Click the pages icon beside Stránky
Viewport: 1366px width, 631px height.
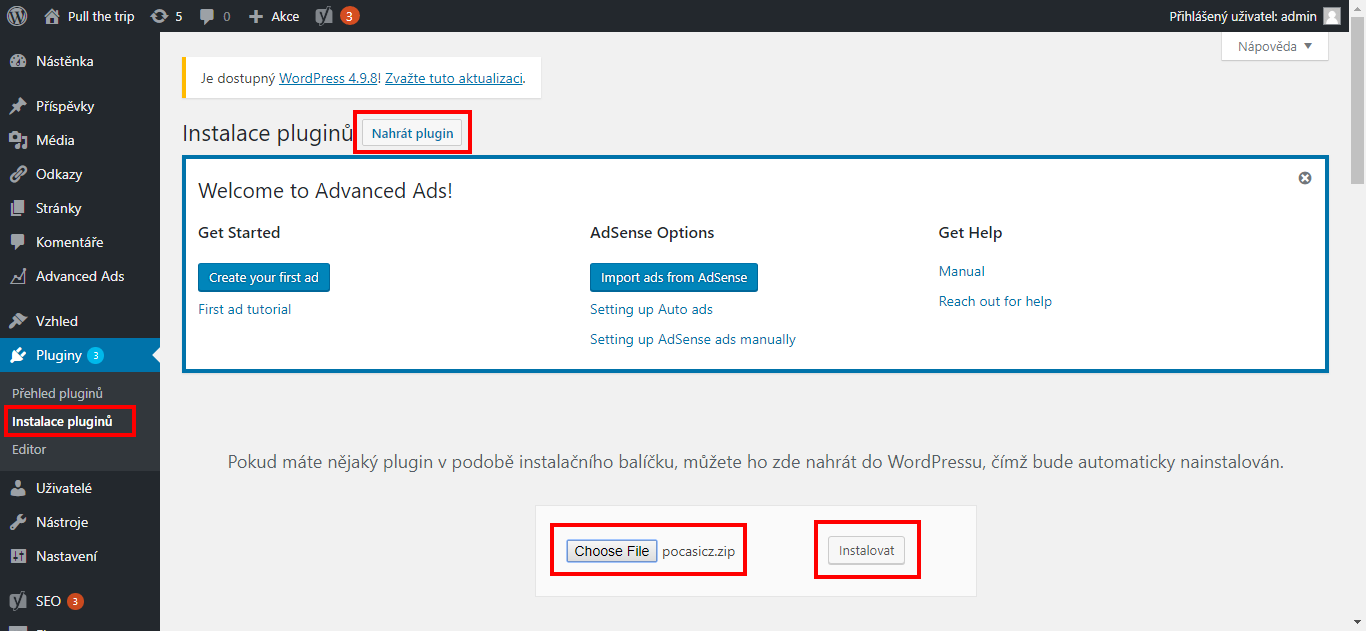point(18,208)
